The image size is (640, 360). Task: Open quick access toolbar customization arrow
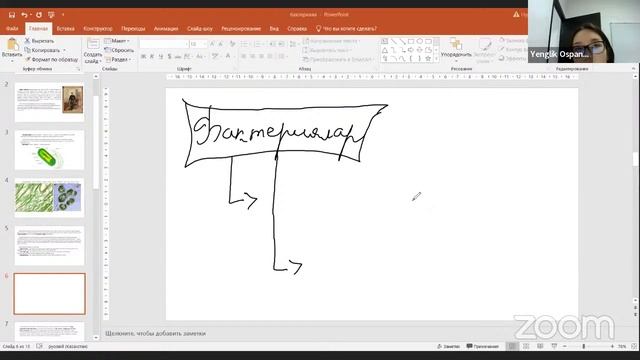point(63,15)
